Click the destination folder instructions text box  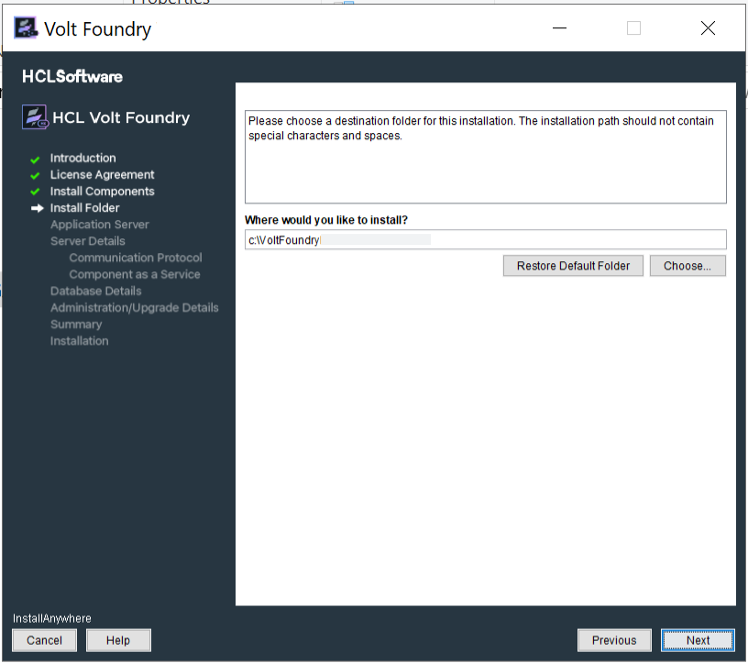(485, 157)
